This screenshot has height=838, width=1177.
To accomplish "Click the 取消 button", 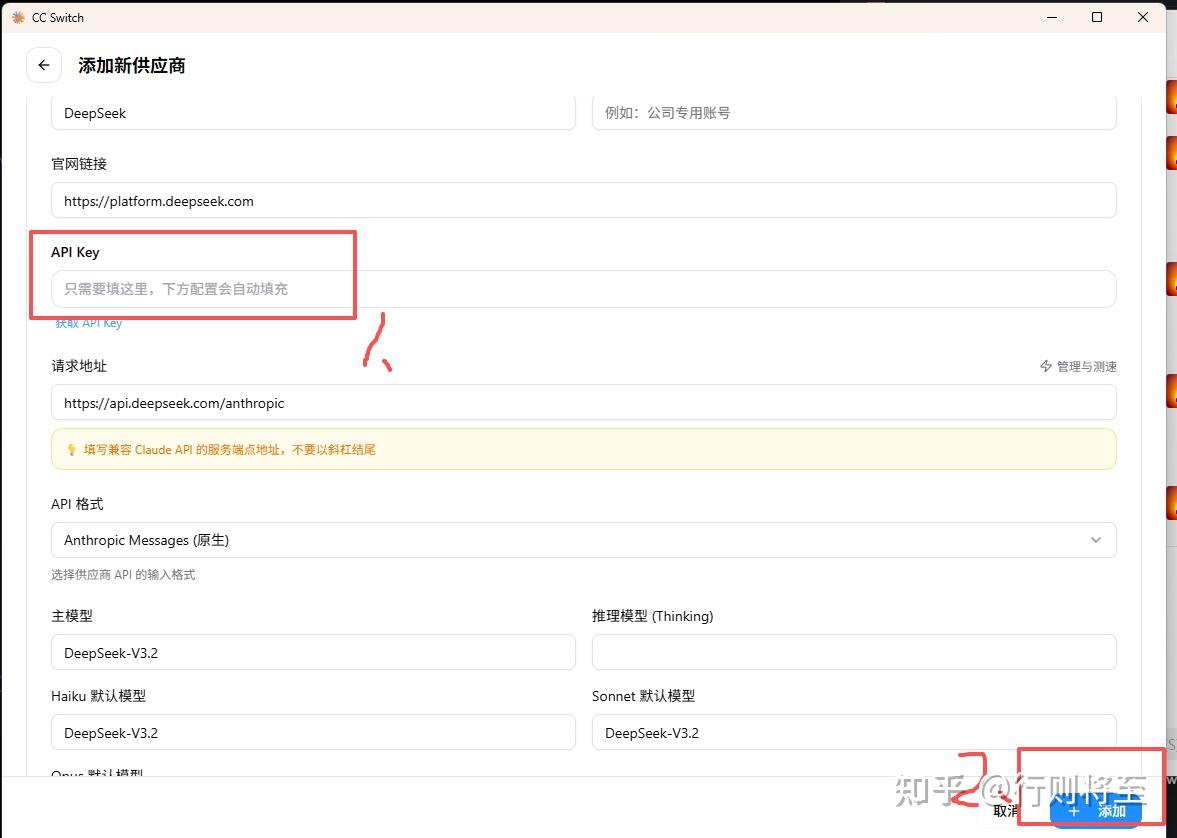I will [1004, 811].
